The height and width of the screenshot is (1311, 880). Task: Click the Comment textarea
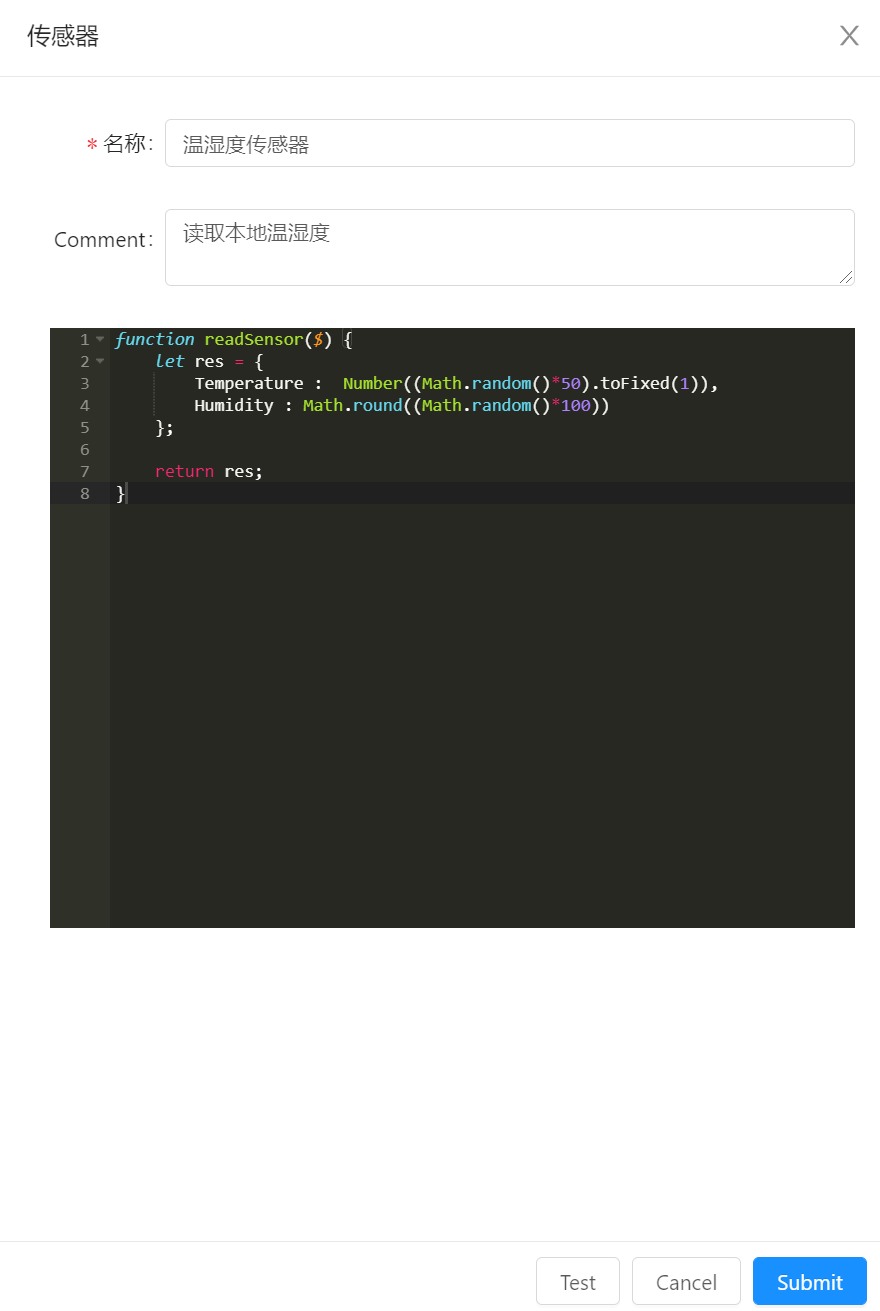[510, 247]
